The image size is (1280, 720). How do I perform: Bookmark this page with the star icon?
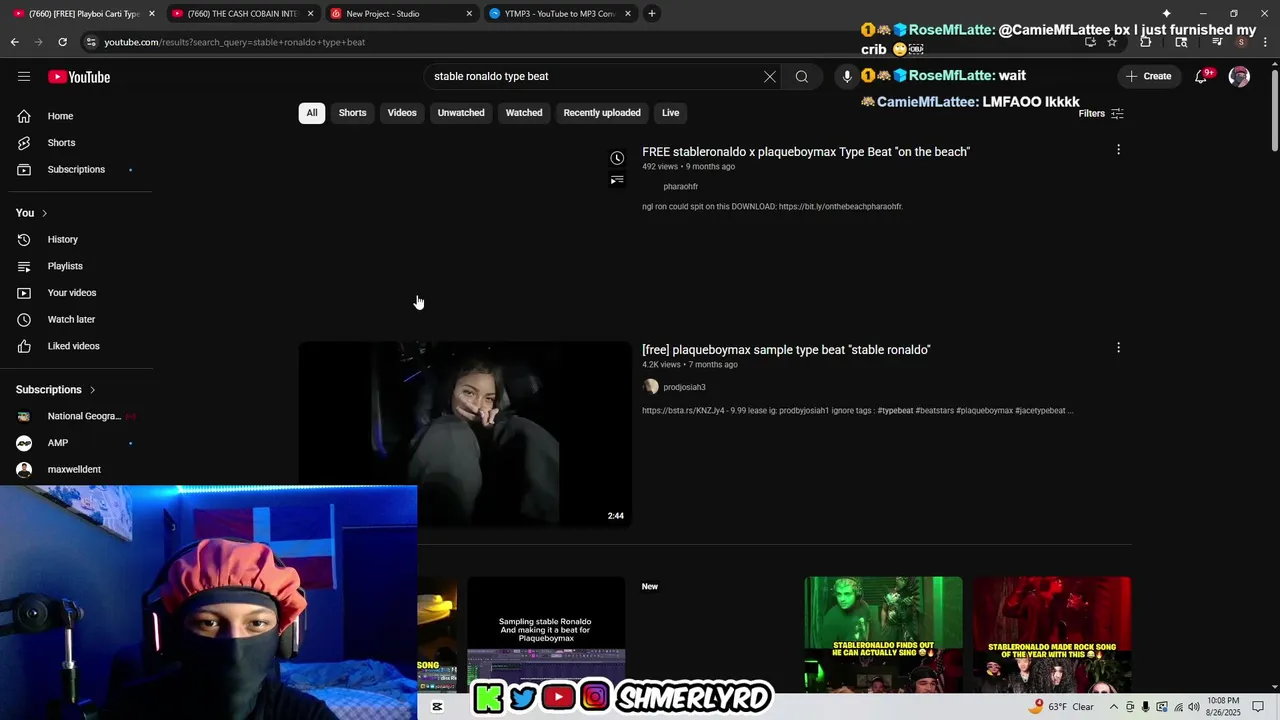coord(1112,42)
